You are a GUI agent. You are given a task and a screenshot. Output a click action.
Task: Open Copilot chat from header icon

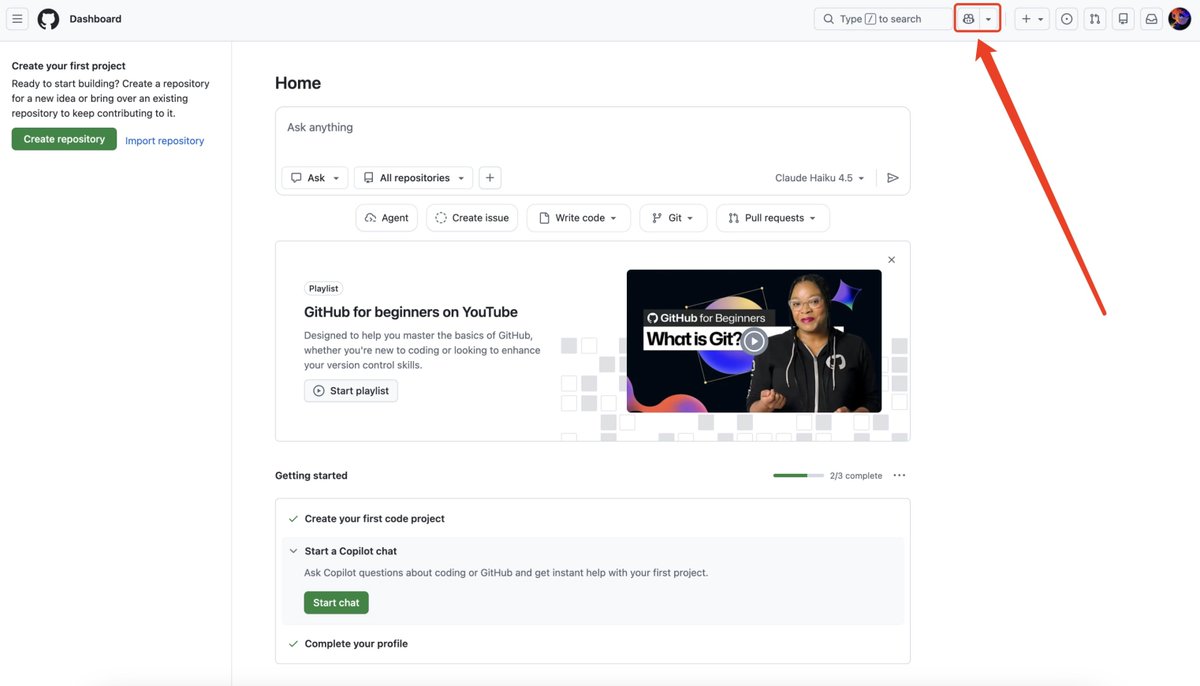968,19
